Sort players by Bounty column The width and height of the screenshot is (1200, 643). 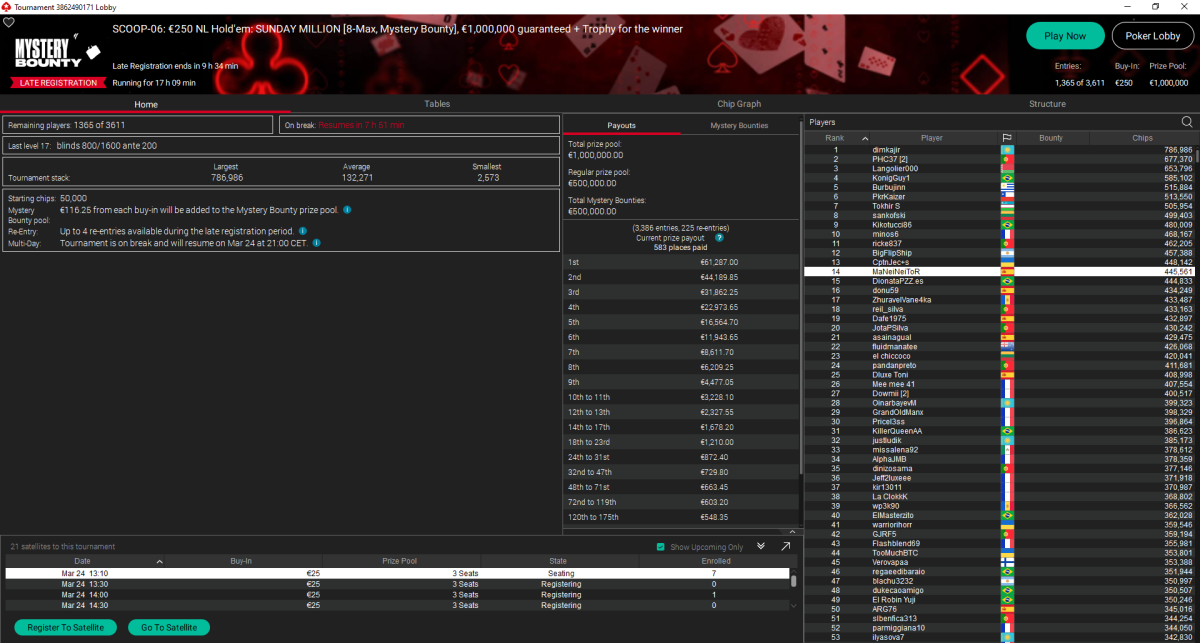point(1051,138)
